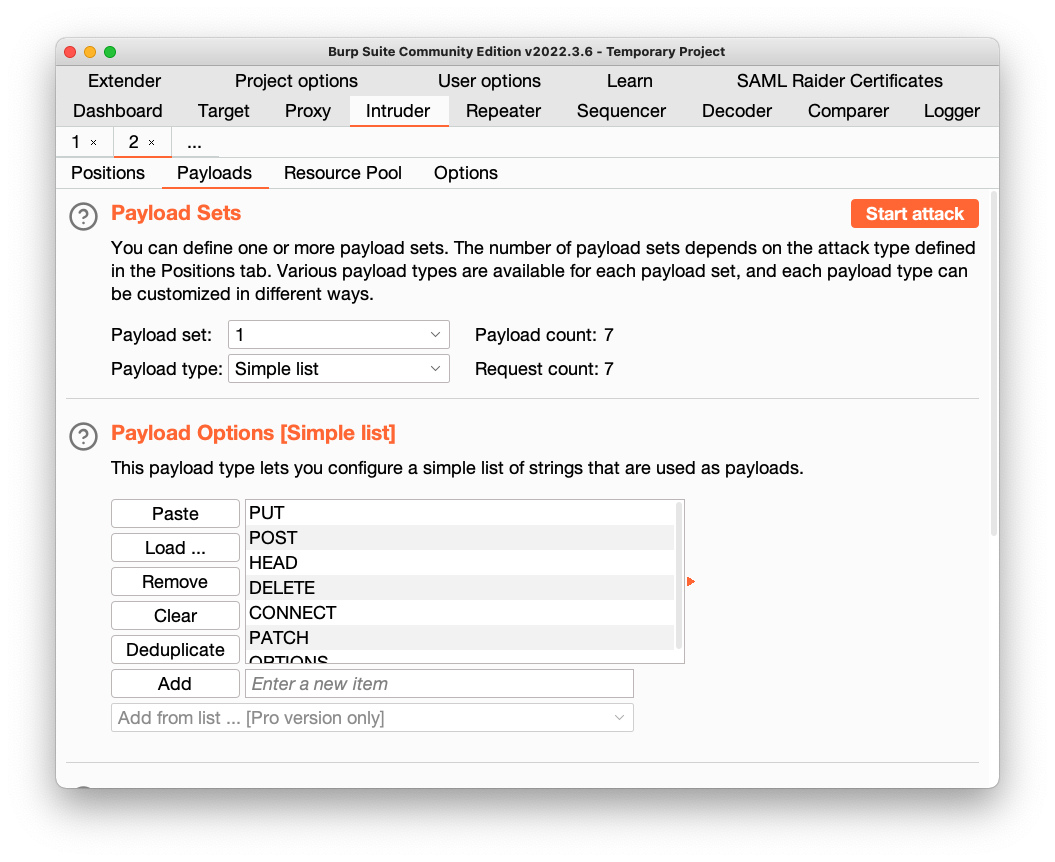Select DELETE in the payload list
This screenshot has width=1055, height=862.
(460, 587)
